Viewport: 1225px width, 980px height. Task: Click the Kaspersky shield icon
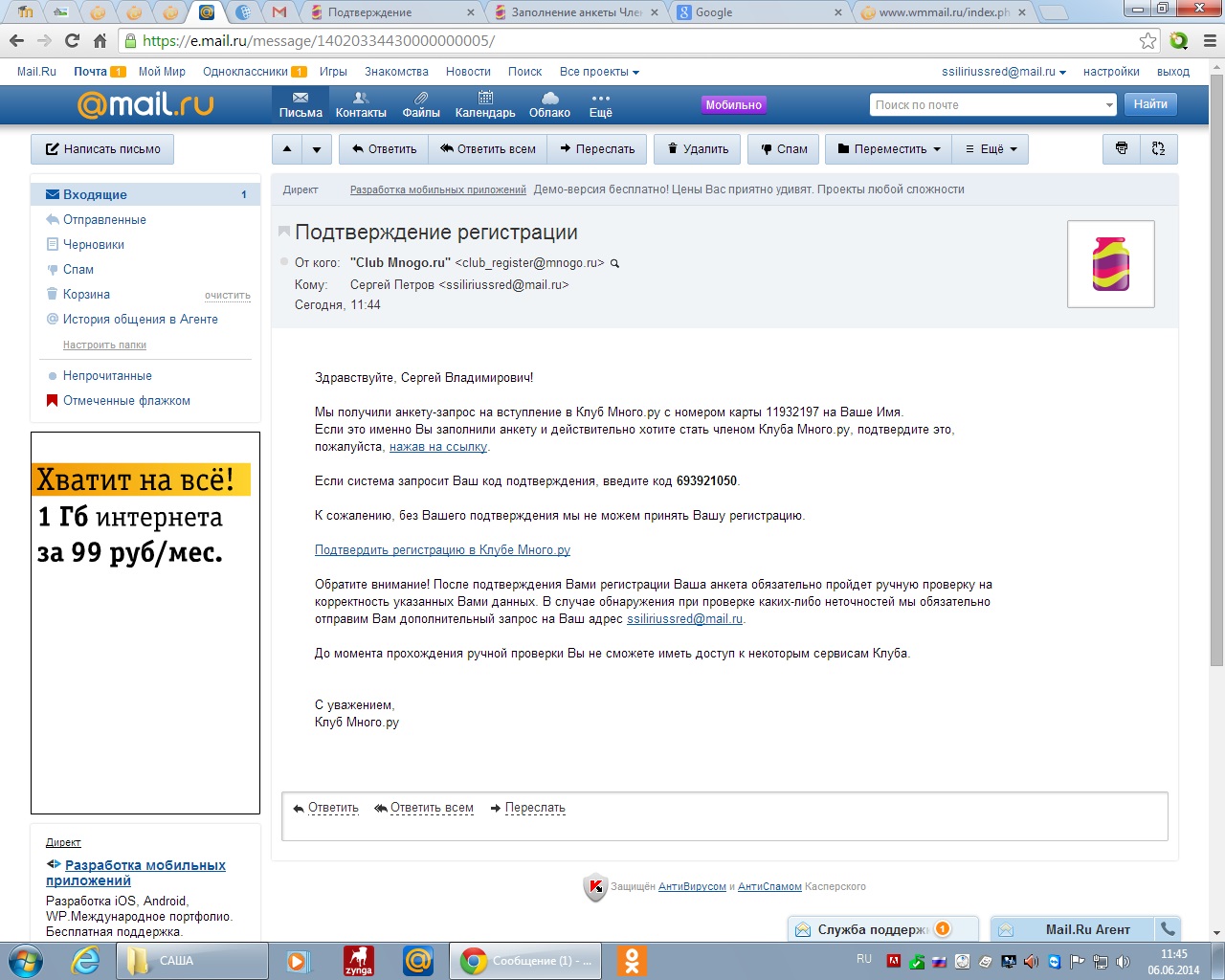click(595, 887)
